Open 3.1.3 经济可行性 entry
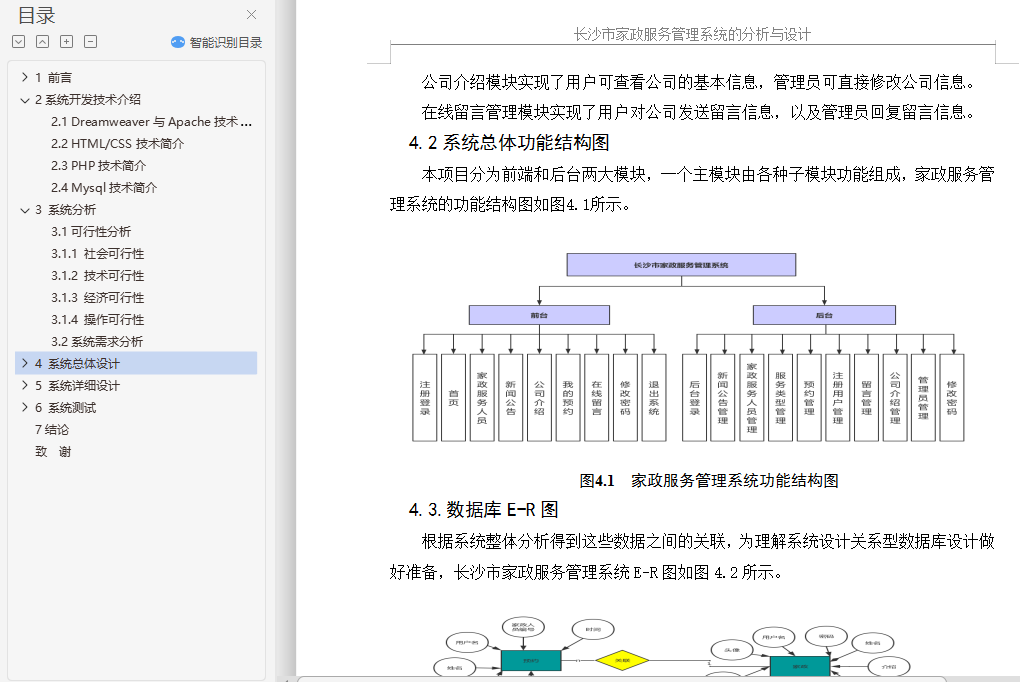This screenshot has width=1020, height=682. click(98, 298)
